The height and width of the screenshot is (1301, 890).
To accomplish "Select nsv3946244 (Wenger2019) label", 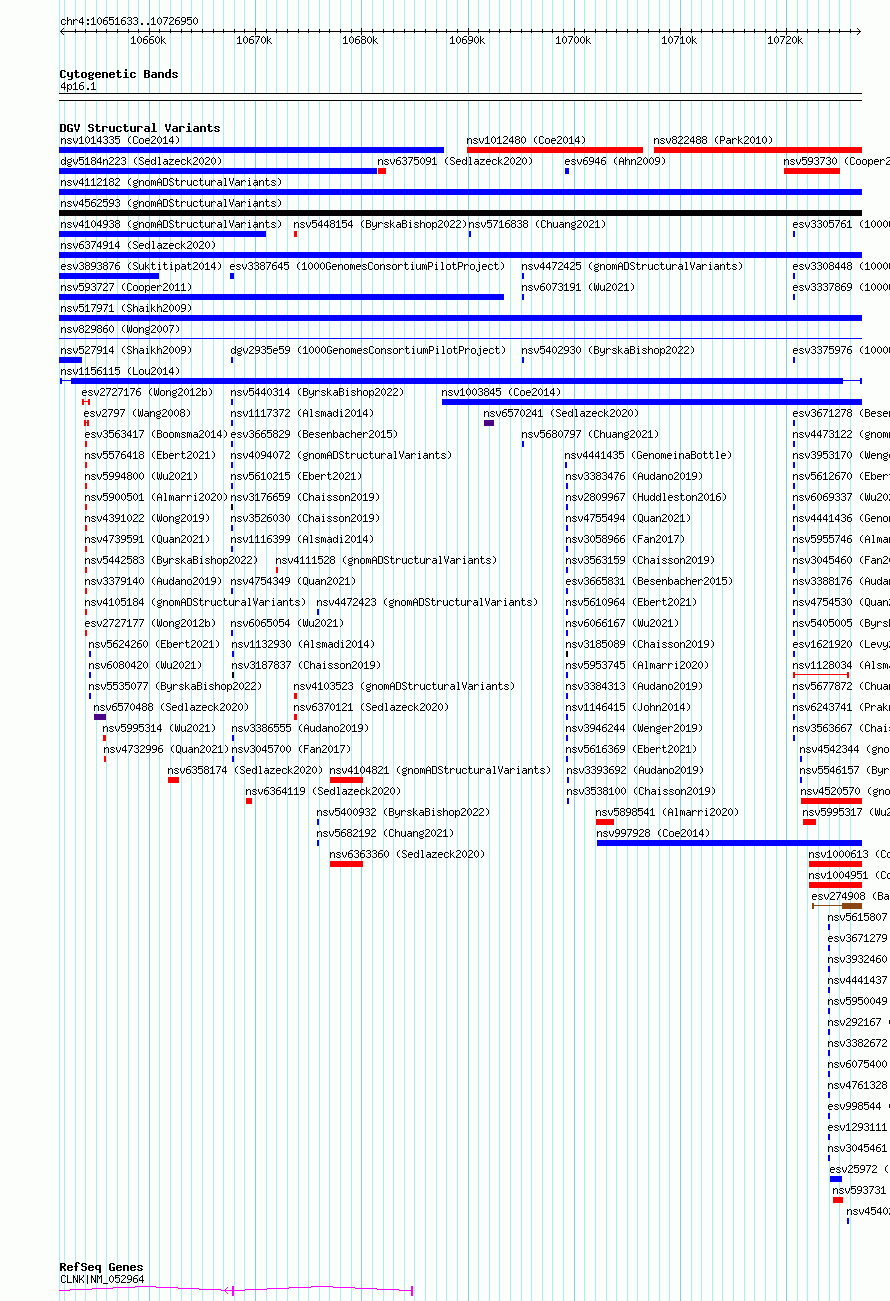I will click(634, 728).
